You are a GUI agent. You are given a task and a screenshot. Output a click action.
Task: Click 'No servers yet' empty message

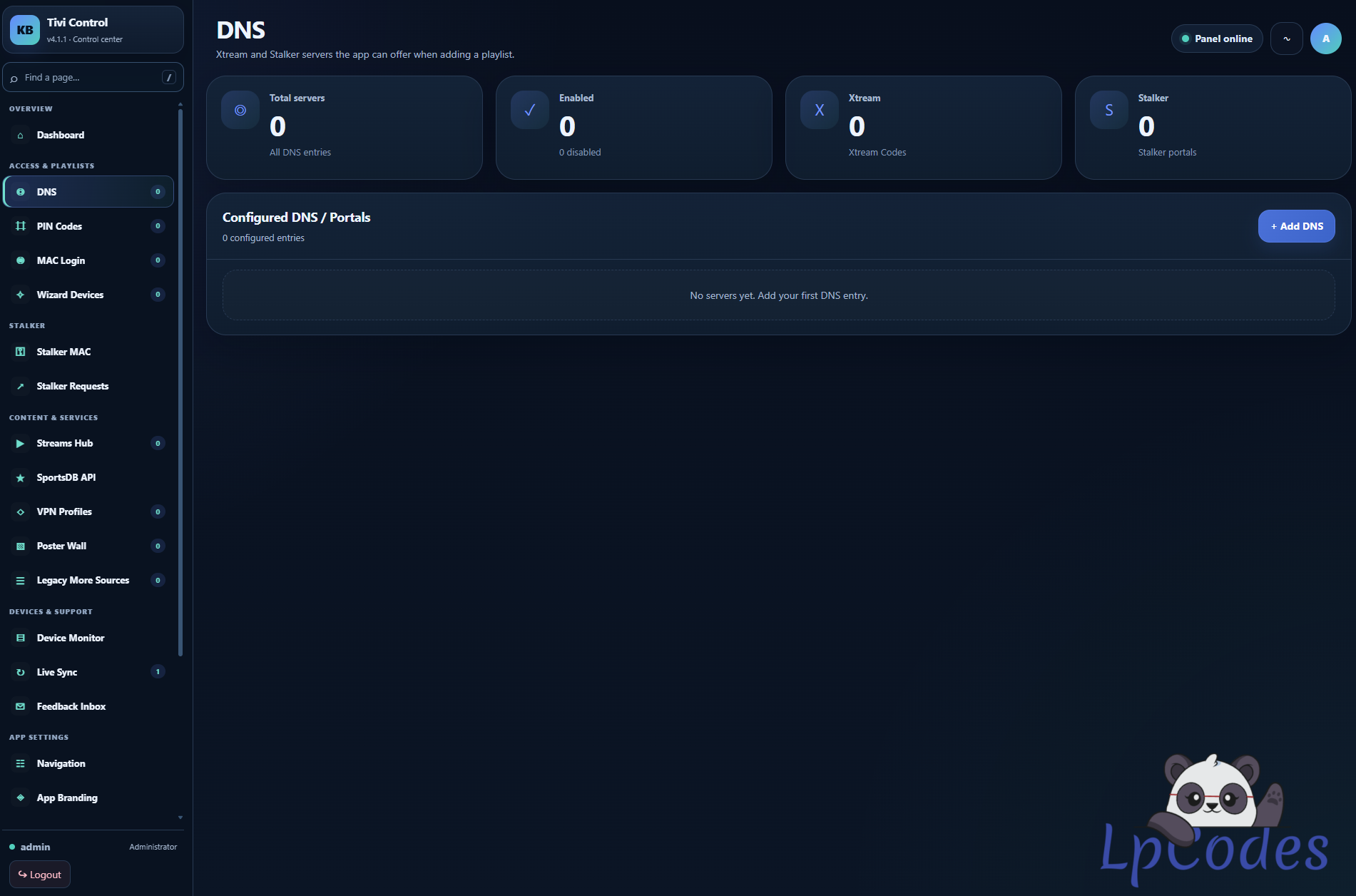click(779, 295)
